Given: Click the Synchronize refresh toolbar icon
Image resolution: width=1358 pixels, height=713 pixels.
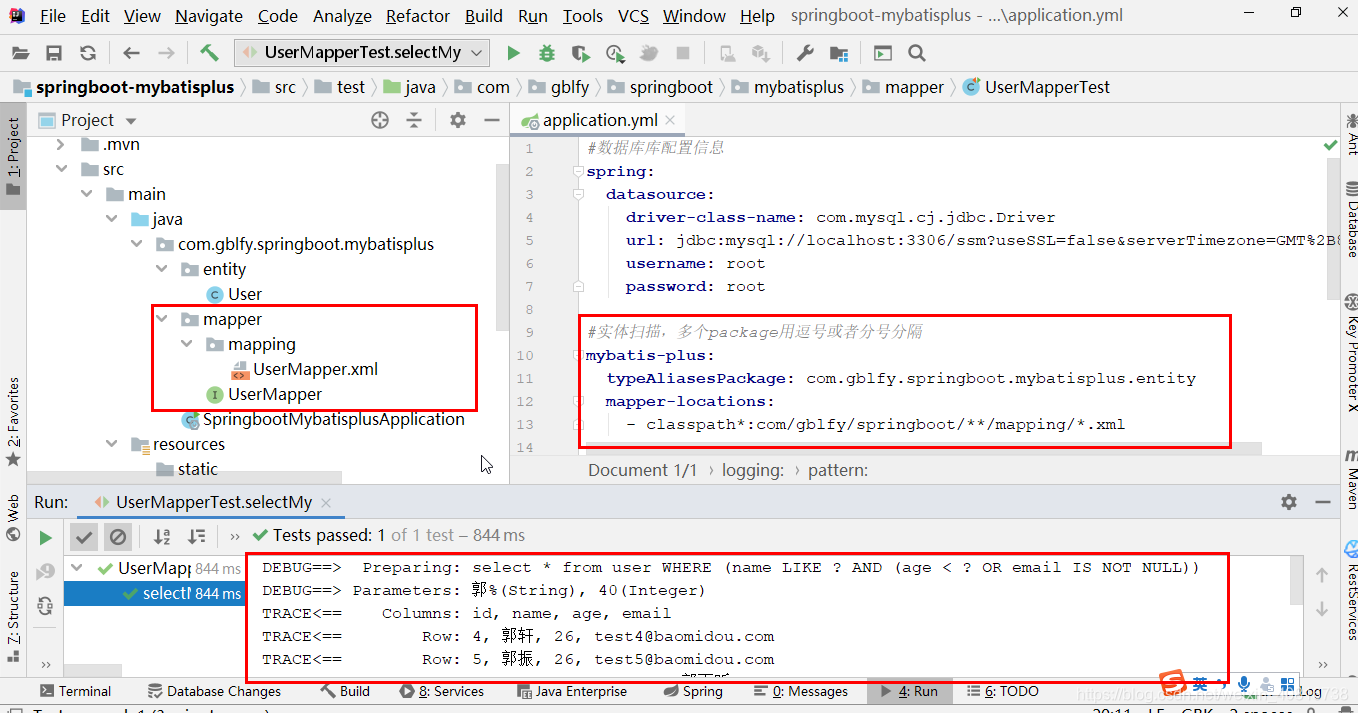Looking at the screenshot, I should pyautogui.click(x=88, y=53).
